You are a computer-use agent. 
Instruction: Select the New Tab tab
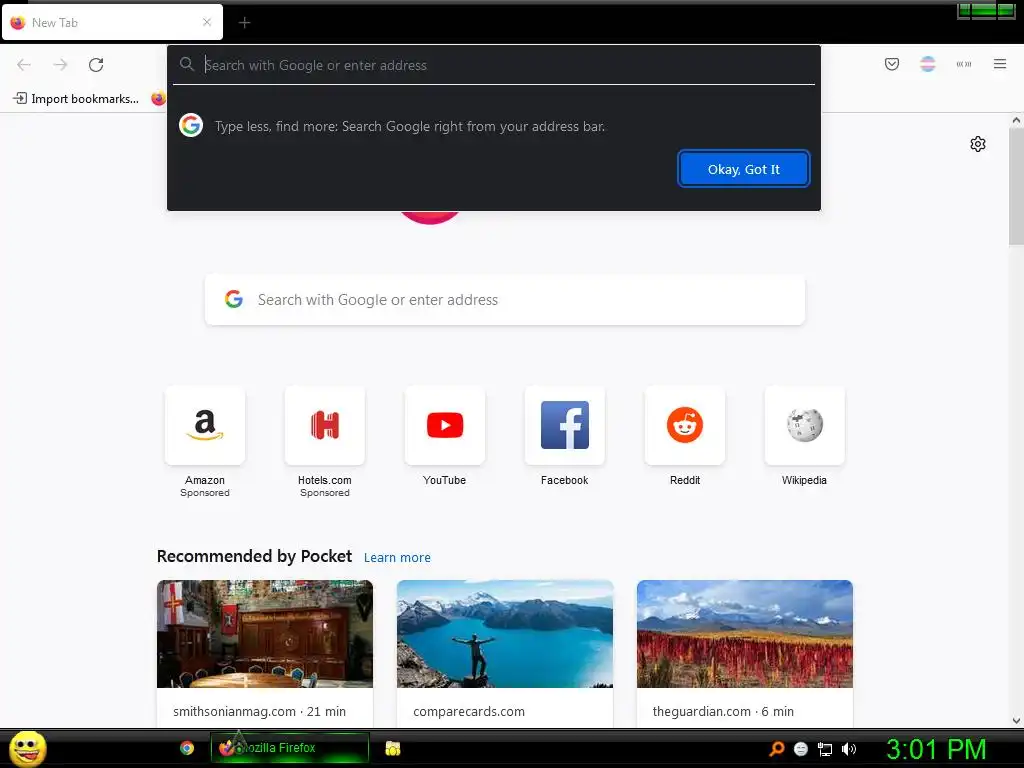pos(112,22)
